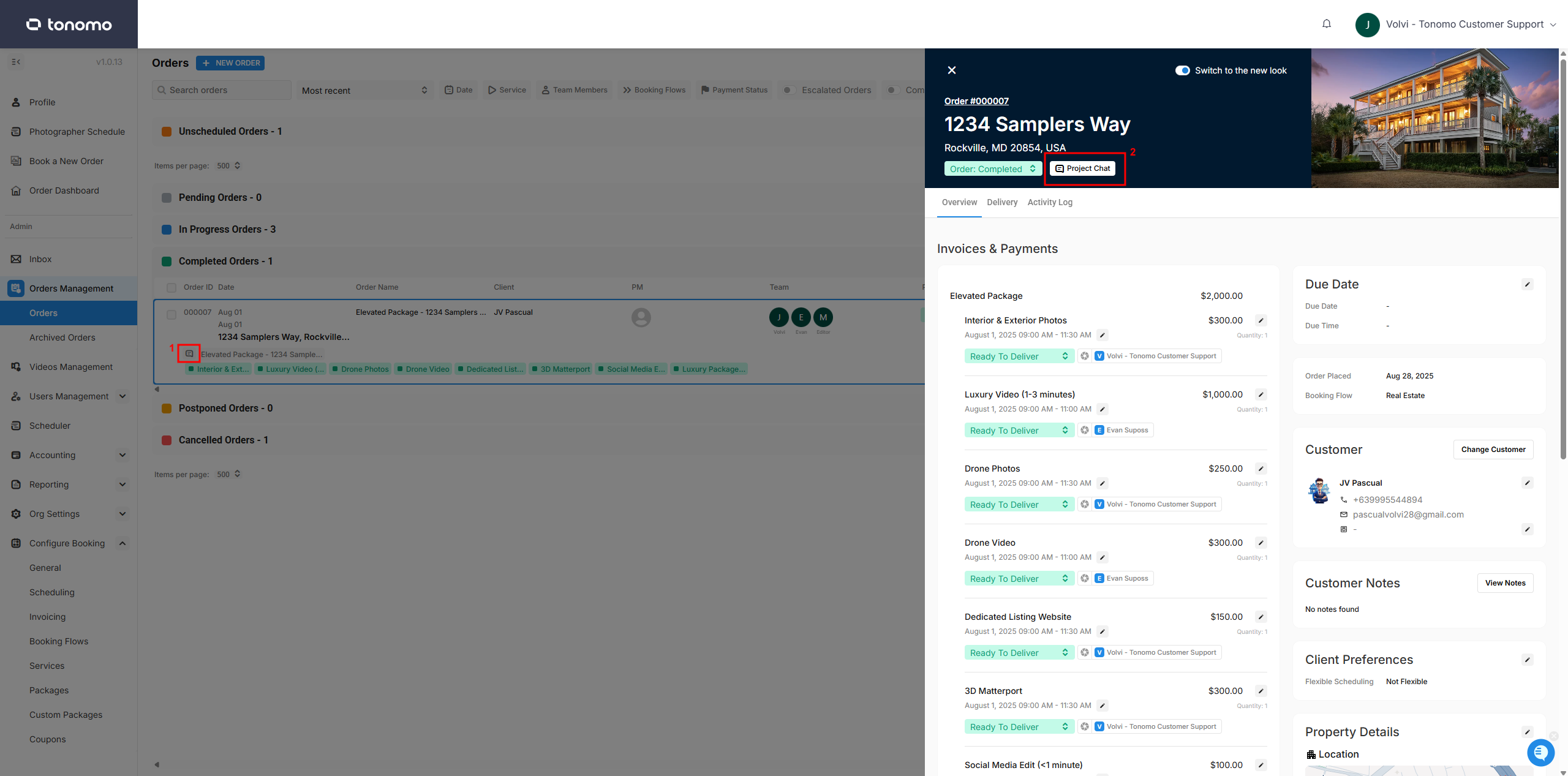Click the Profile sidebar icon
The width and height of the screenshot is (1568, 776).
16,102
